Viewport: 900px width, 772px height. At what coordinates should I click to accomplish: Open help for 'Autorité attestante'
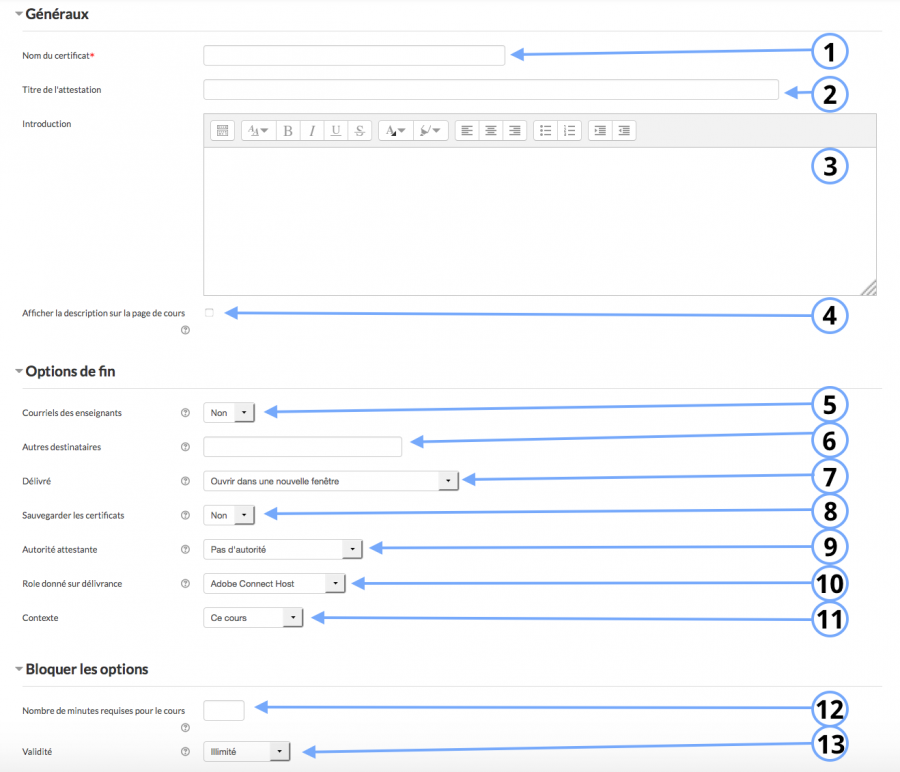185,549
